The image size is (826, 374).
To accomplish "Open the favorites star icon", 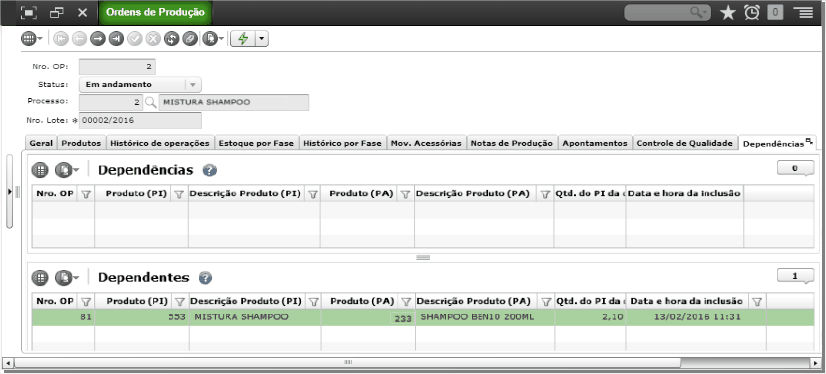I will coord(727,13).
